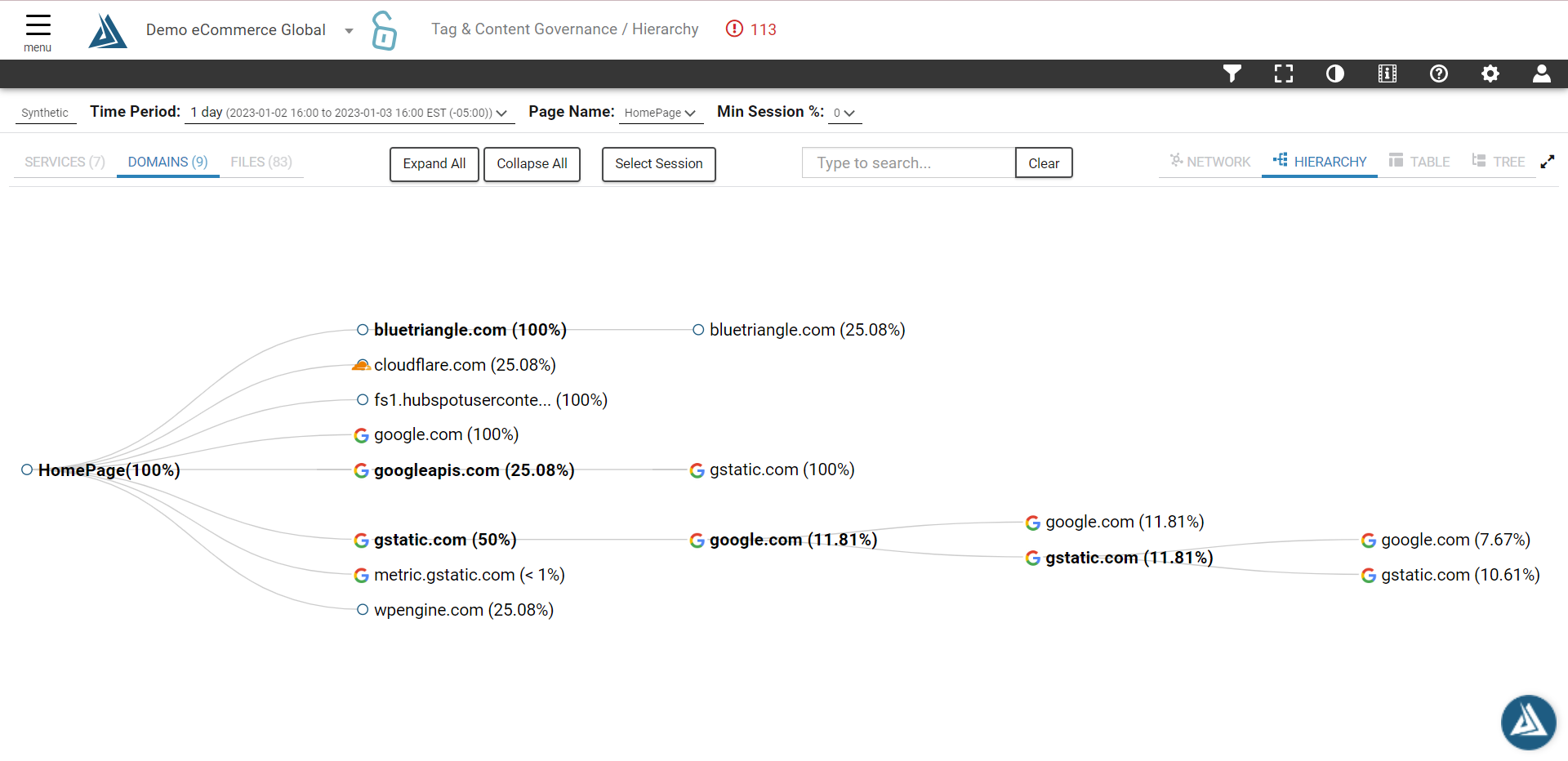The height and width of the screenshot is (761, 1568).
Task: Switch to the Files (83) tab
Action: [x=261, y=162]
